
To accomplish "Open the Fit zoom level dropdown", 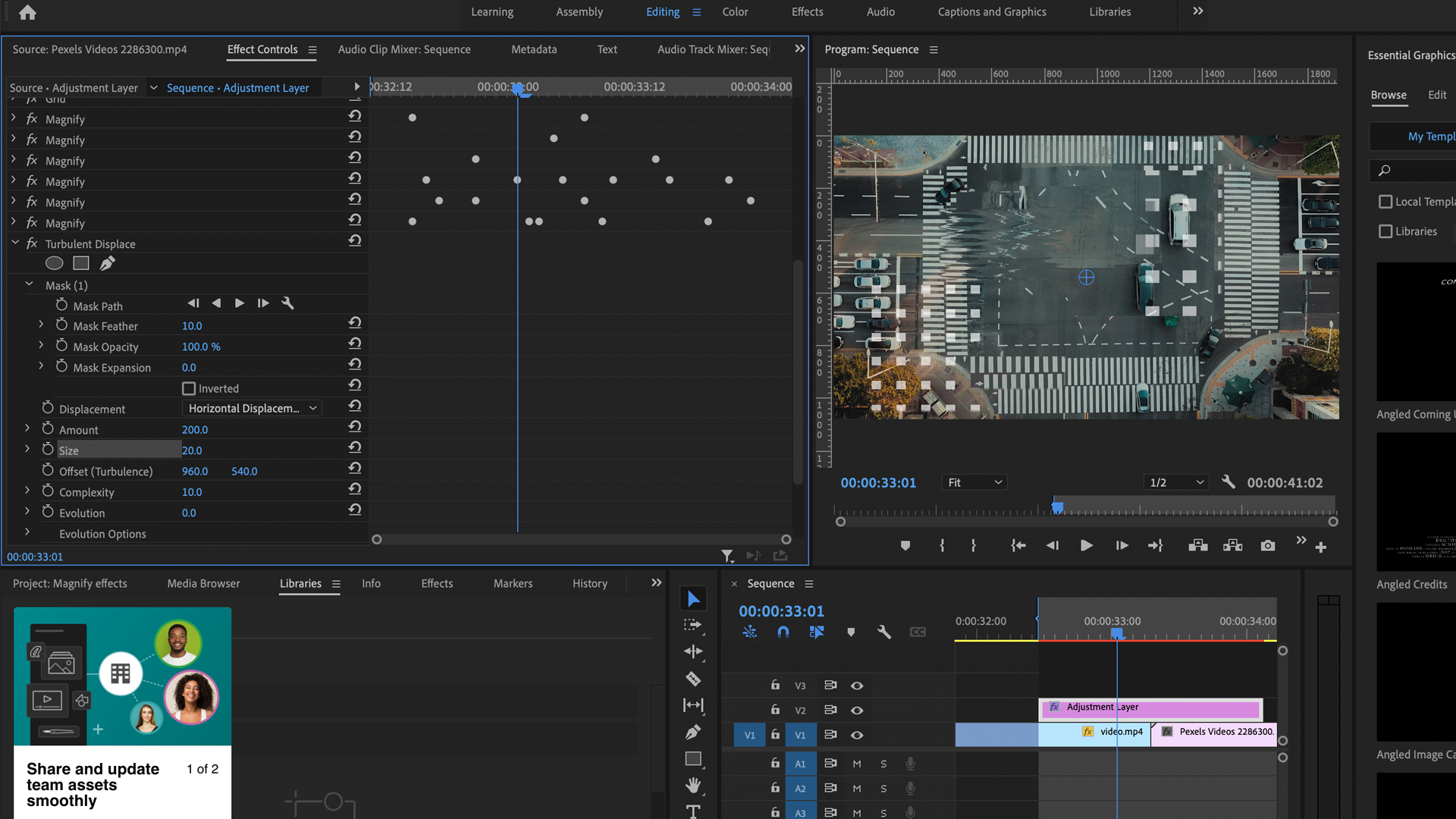I will click(974, 482).
